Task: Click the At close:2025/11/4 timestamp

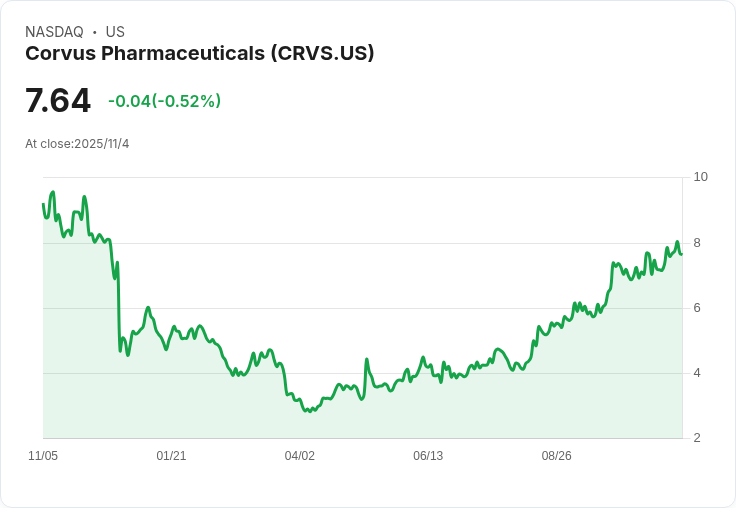Action: pyautogui.click(x=77, y=144)
